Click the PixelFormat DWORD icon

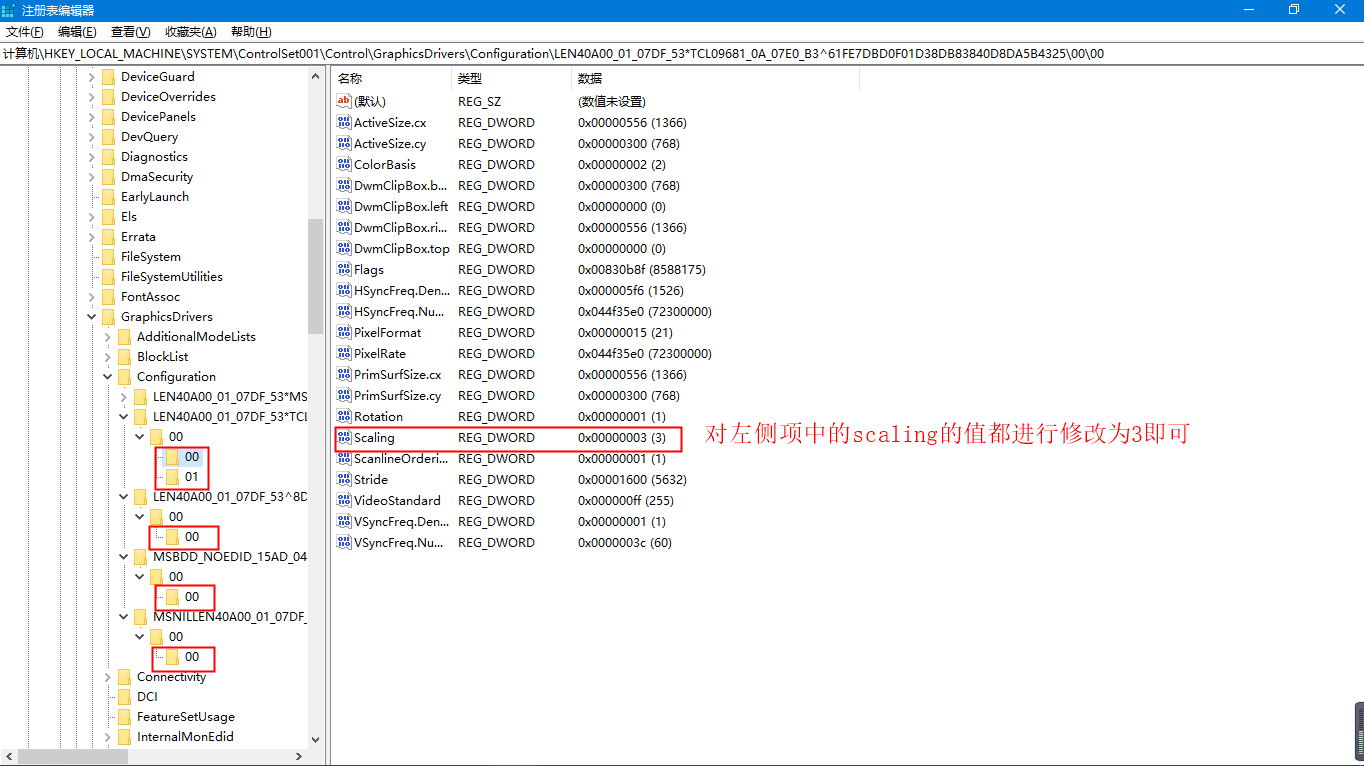[x=344, y=333]
